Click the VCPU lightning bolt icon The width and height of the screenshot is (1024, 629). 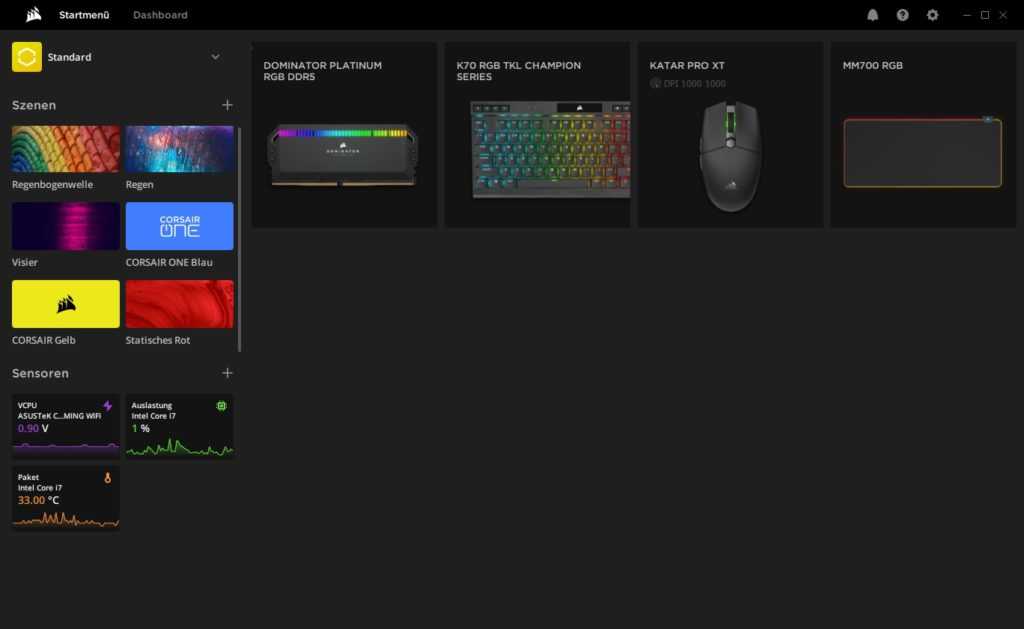108,406
